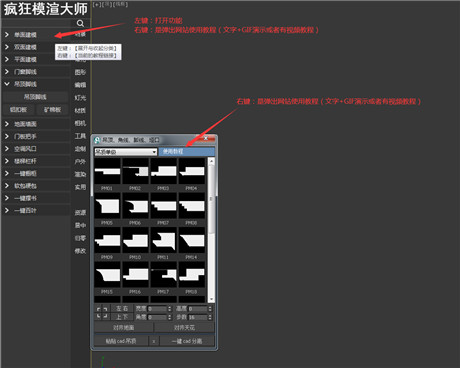Expand the 一键橱柜 category
This screenshot has width=460, height=368.
pyautogui.click(x=36, y=173)
